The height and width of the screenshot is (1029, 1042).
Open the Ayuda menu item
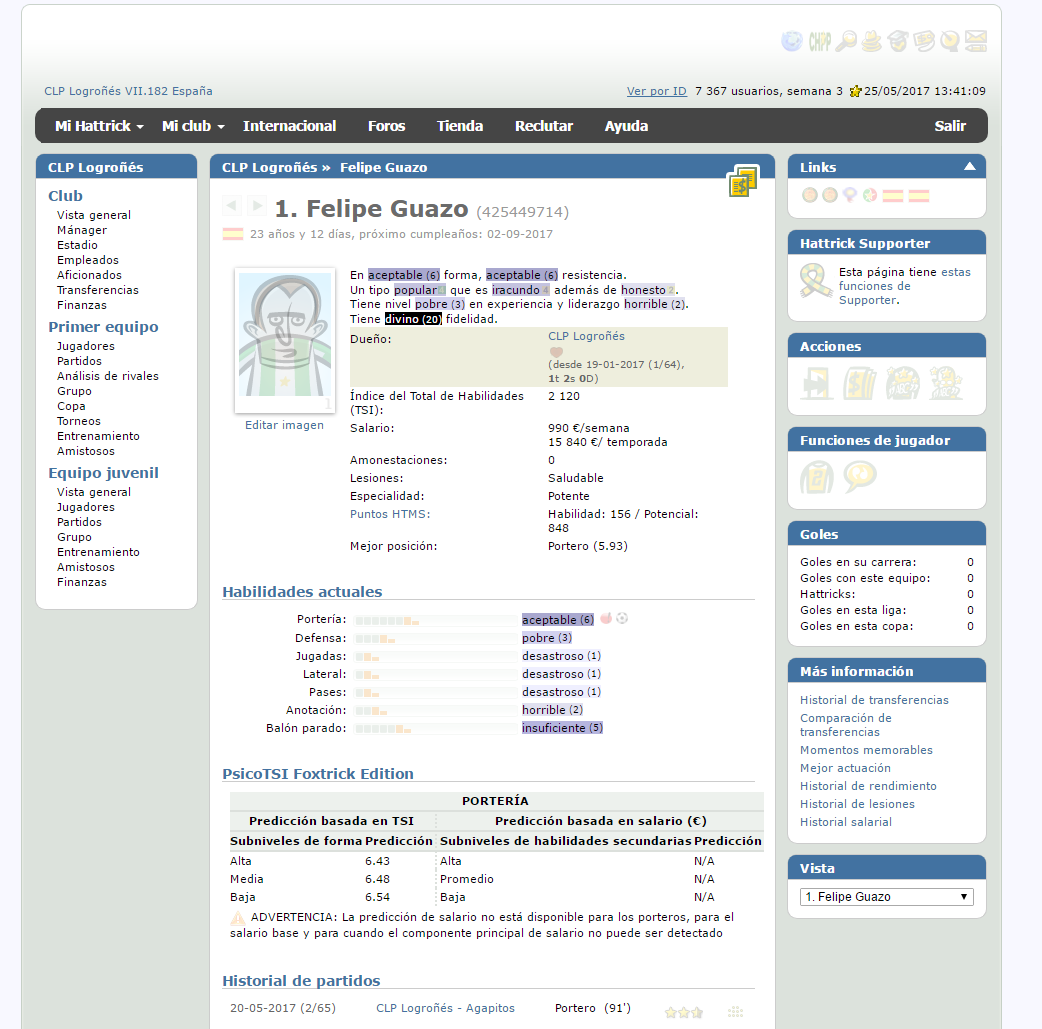[x=626, y=126]
